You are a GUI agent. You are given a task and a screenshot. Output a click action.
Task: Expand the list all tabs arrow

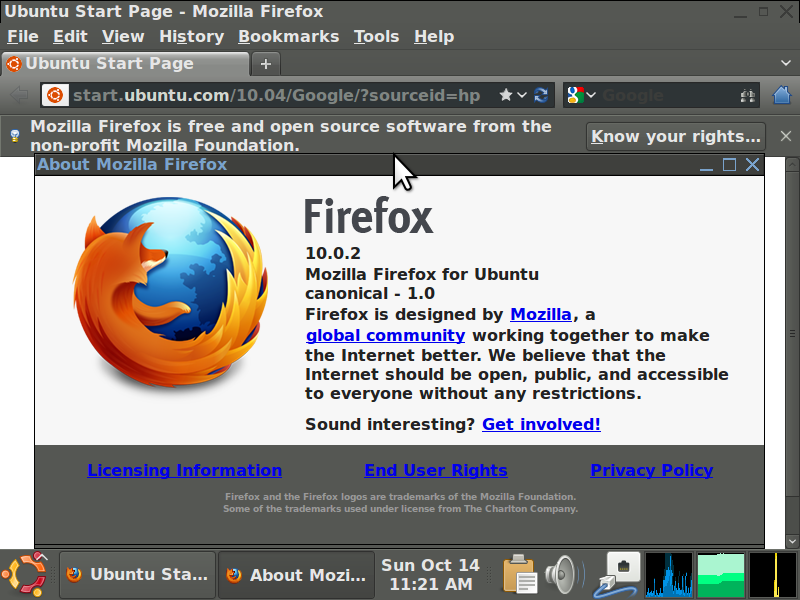pyautogui.click(x=786, y=63)
